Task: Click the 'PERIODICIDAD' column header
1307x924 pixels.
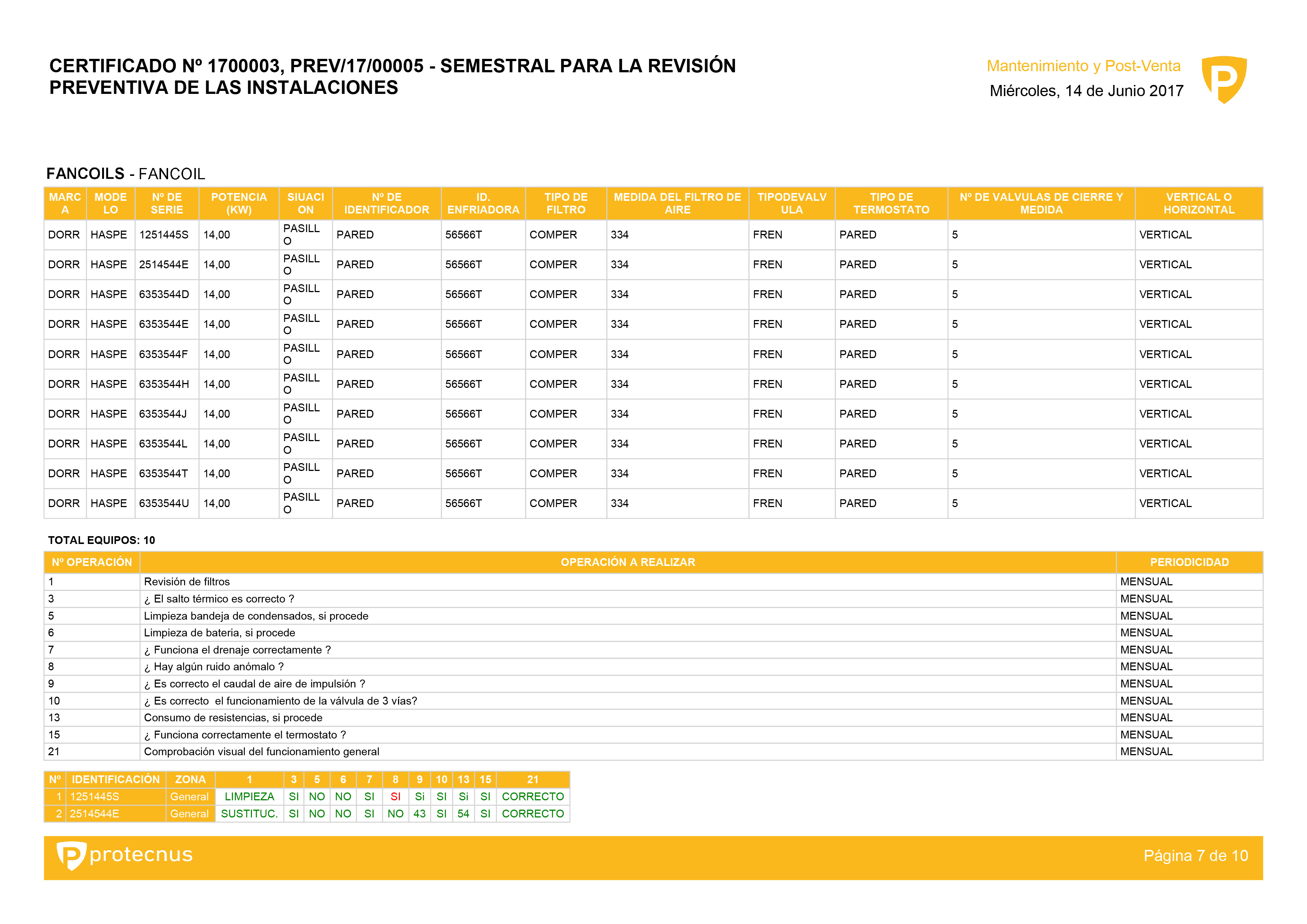Action: pyautogui.click(x=1189, y=562)
